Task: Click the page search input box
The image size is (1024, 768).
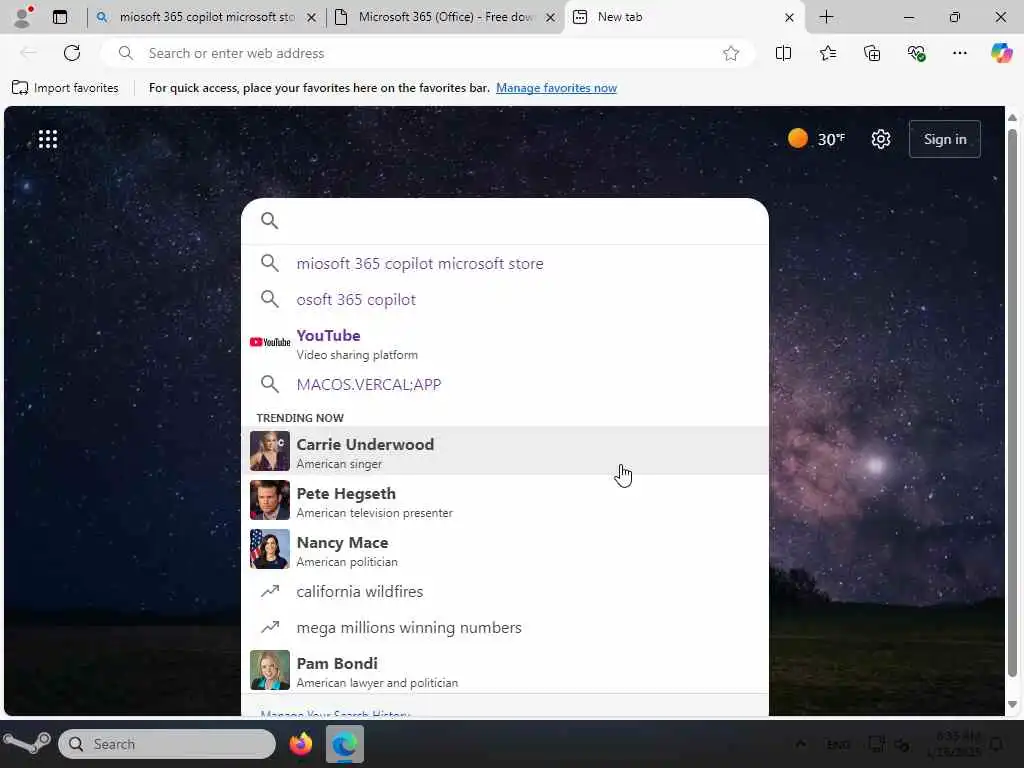Action: point(505,221)
